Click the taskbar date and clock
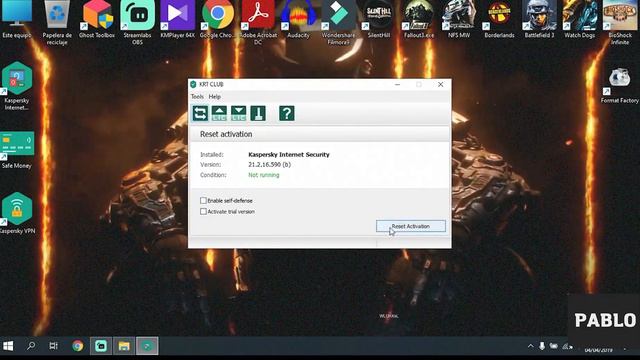This screenshot has width=640, height=360. point(598,349)
